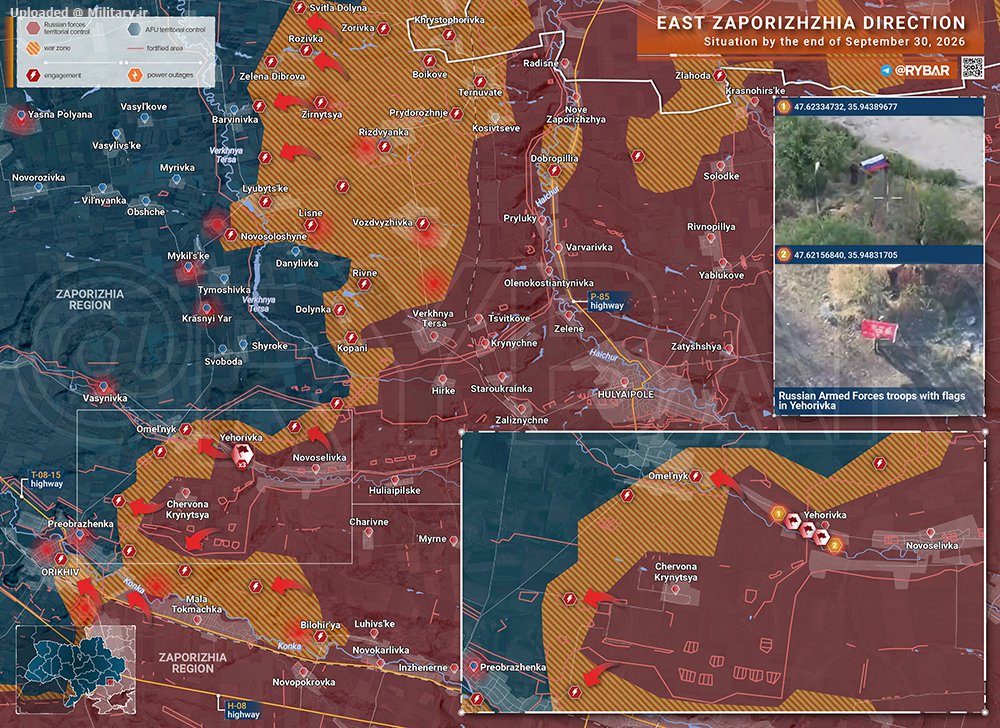Click the P-85 highway label
The width and height of the screenshot is (1000, 728).
(607, 301)
